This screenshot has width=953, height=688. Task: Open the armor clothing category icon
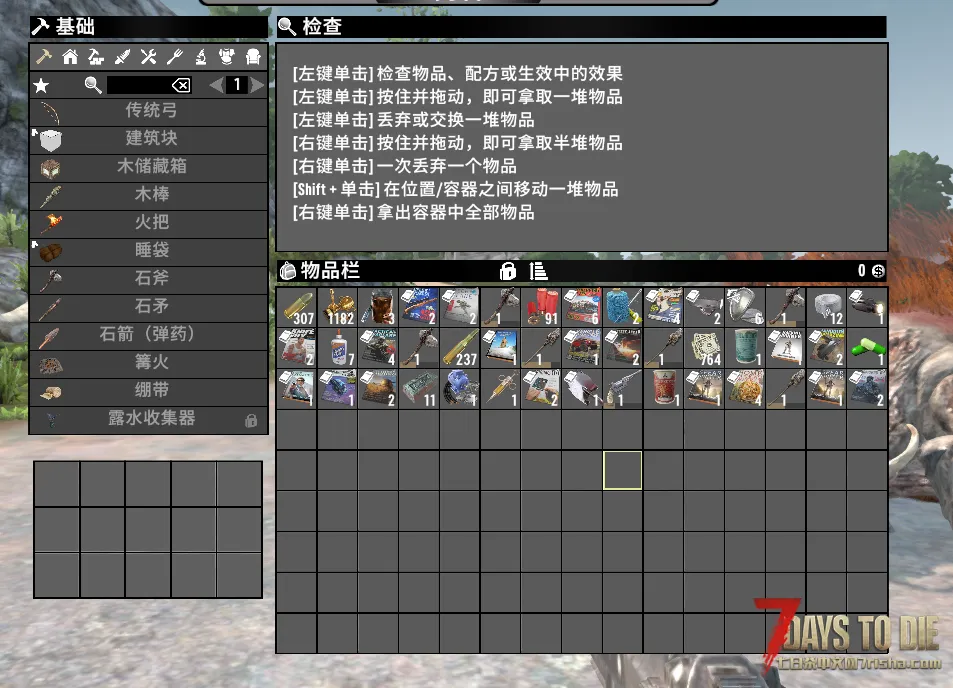pyautogui.click(x=227, y=57)
